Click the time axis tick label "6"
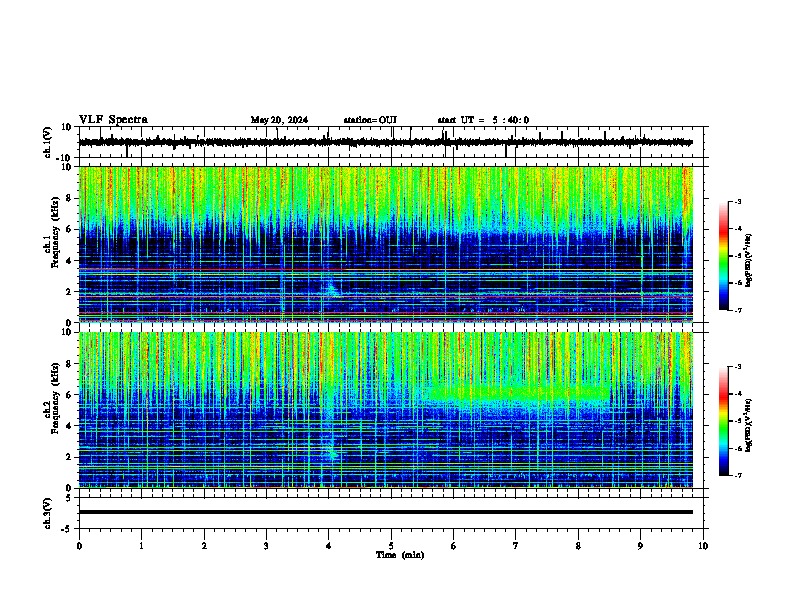The height and width of the screenshot is (612, 792). coord(454,546)
